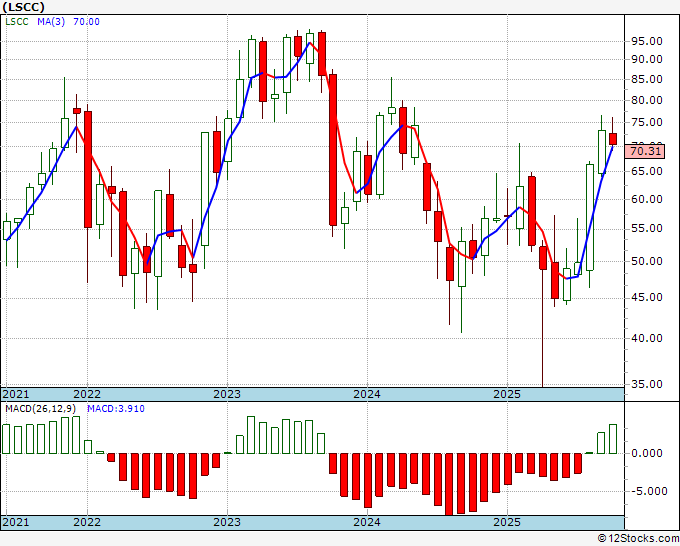Click the 95.00 price axis label
Screen dimensions: 680x546
click(x=647, y=41)
